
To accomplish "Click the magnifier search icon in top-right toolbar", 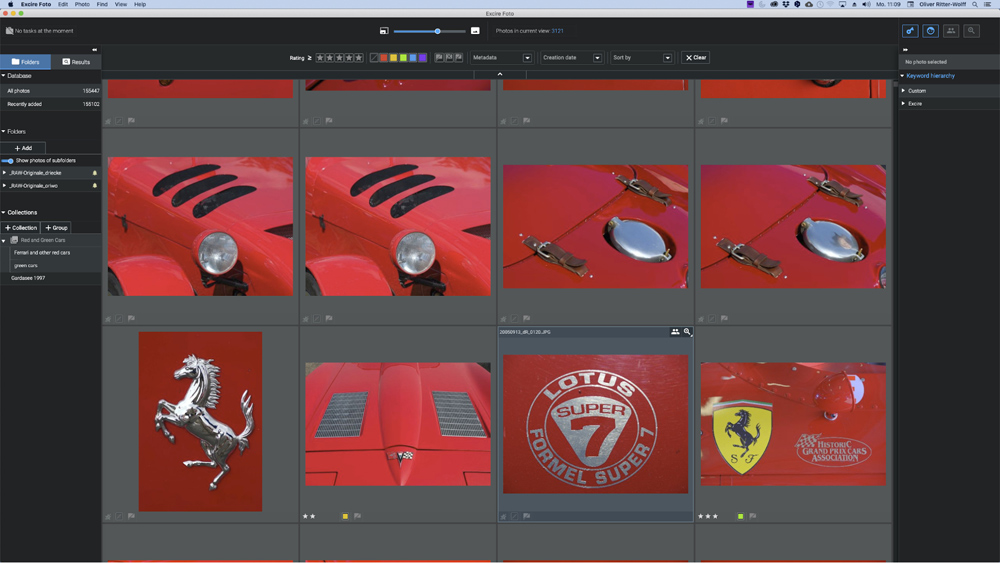I will [971, 31].
